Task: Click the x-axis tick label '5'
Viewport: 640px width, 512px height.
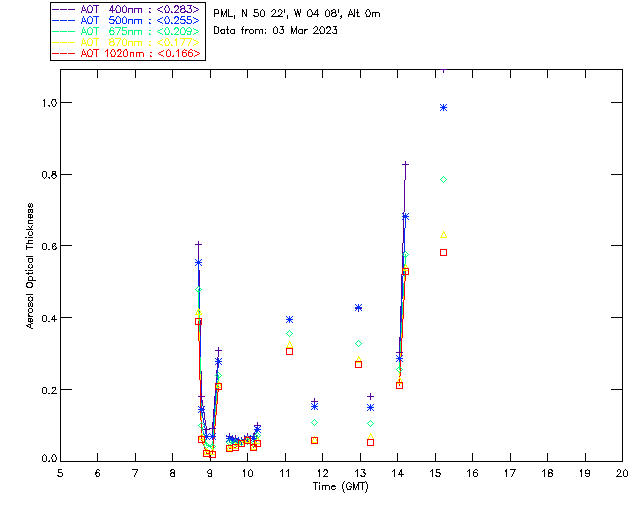Action: (60, 473)
